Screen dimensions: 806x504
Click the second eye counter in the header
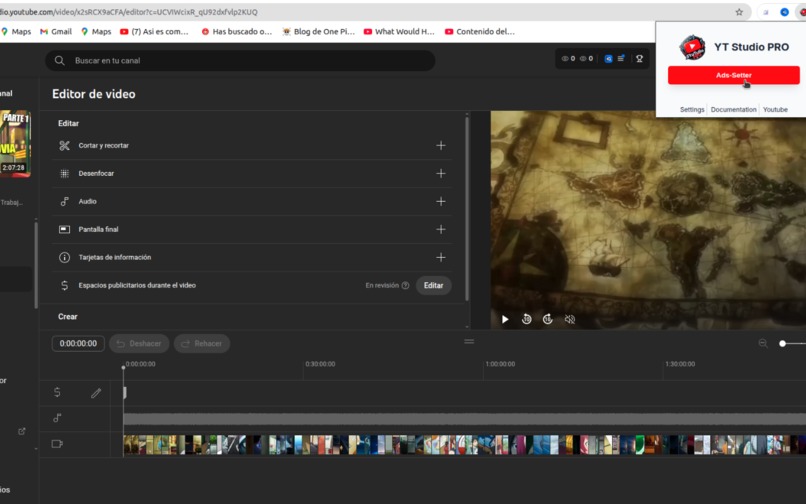(x=587, y=59)
